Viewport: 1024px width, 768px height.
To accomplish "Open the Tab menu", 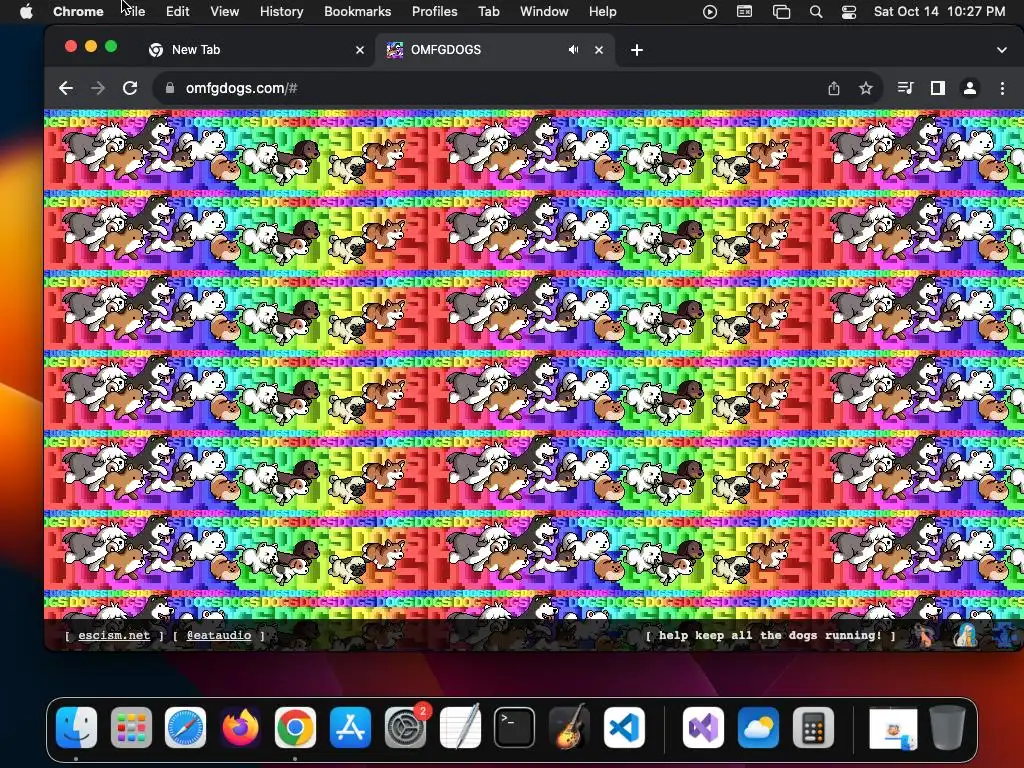I will [488, 12].
